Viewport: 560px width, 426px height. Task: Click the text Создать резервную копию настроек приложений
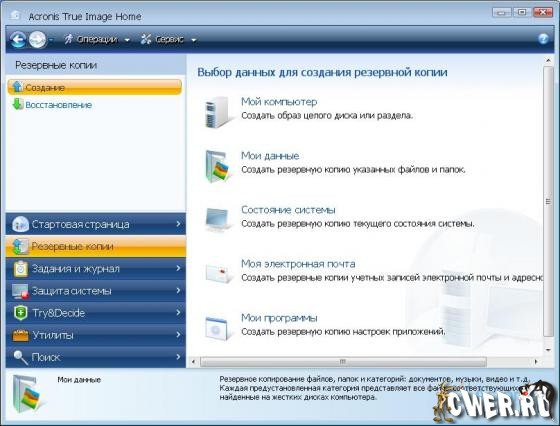coord(343,332)
